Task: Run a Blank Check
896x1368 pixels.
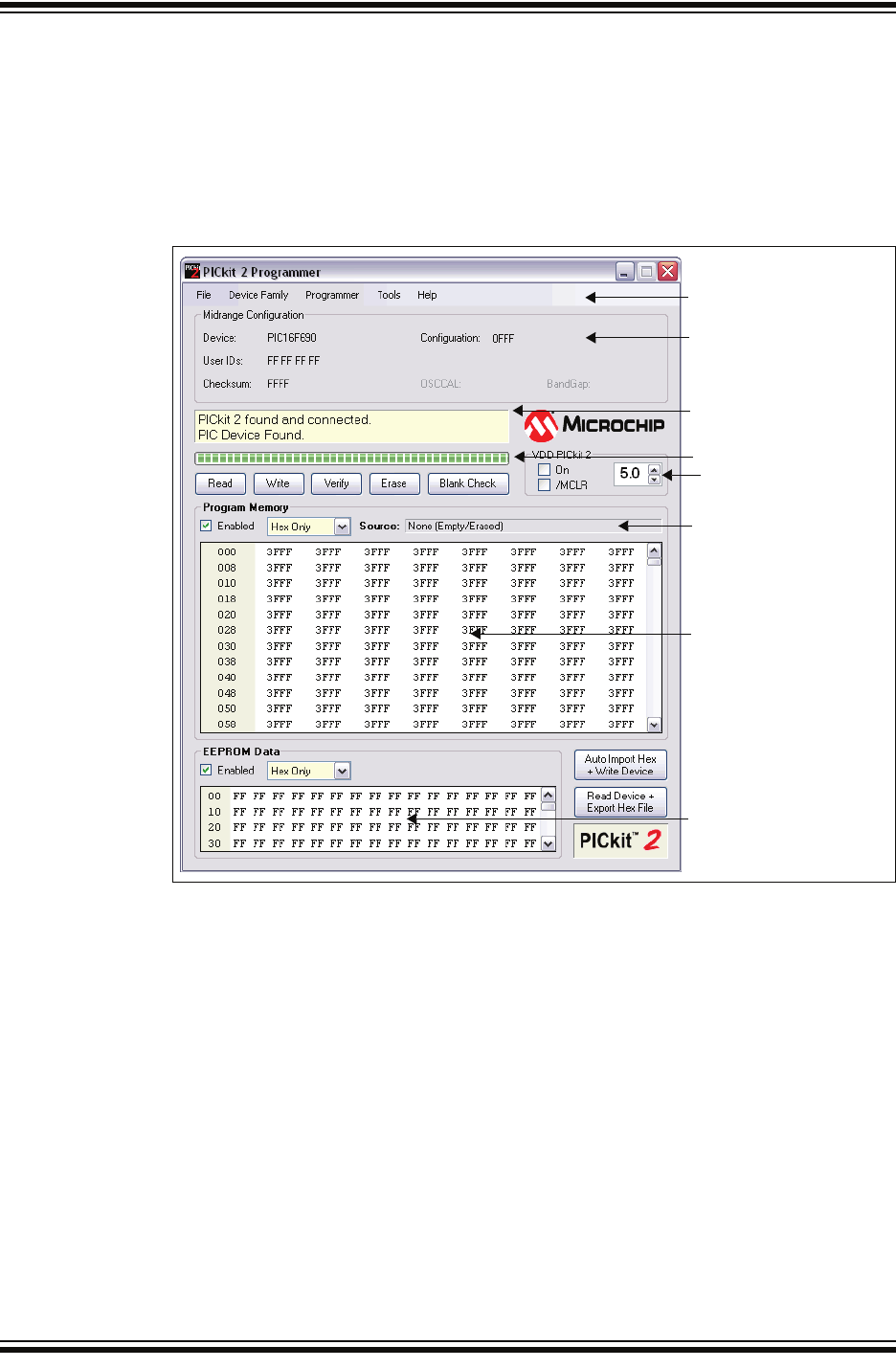Action: coord(468,483)
